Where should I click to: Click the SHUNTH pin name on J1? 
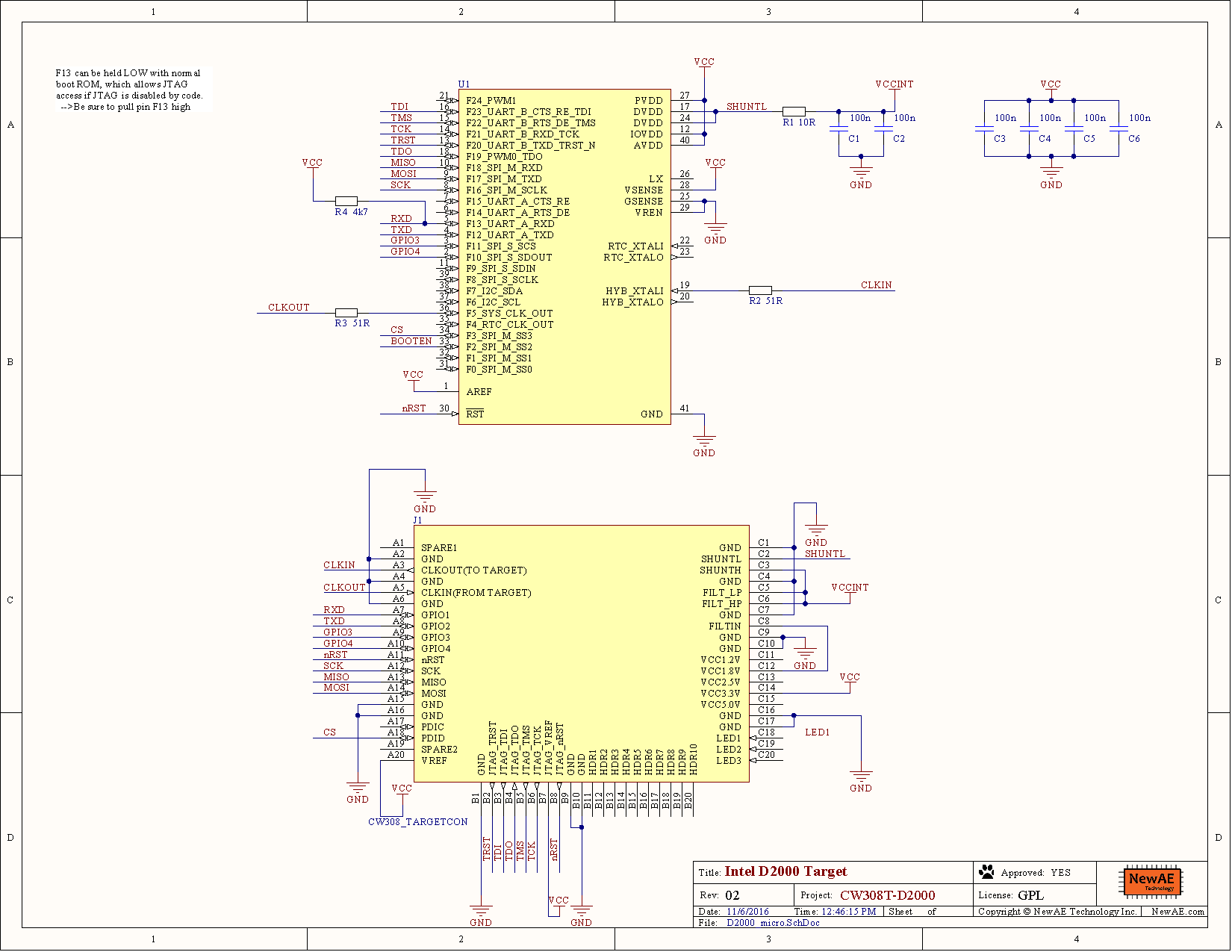(720, 570)
